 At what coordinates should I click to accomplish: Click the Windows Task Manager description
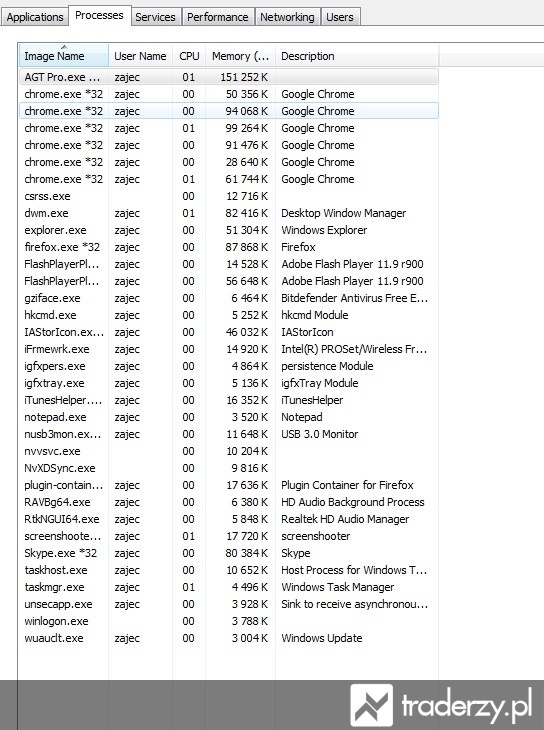pos(337,587)
